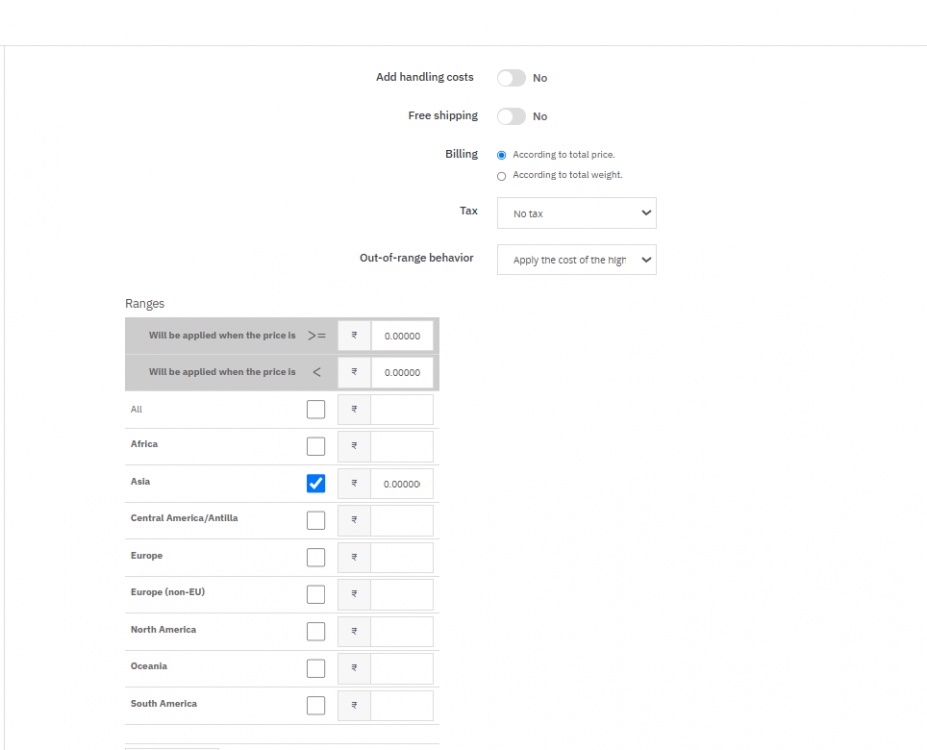Screen dimensions: 927x750
Task: Click the Asia shipping price field
Action: coord(402,484)
